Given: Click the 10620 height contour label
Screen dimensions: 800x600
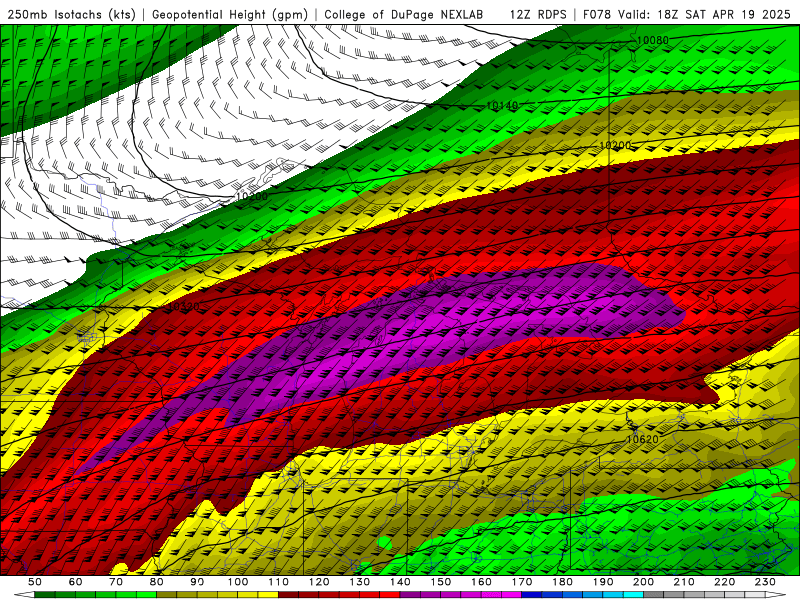Looking at the screenshot, I should pyautogui.click(x=642, y=439).
